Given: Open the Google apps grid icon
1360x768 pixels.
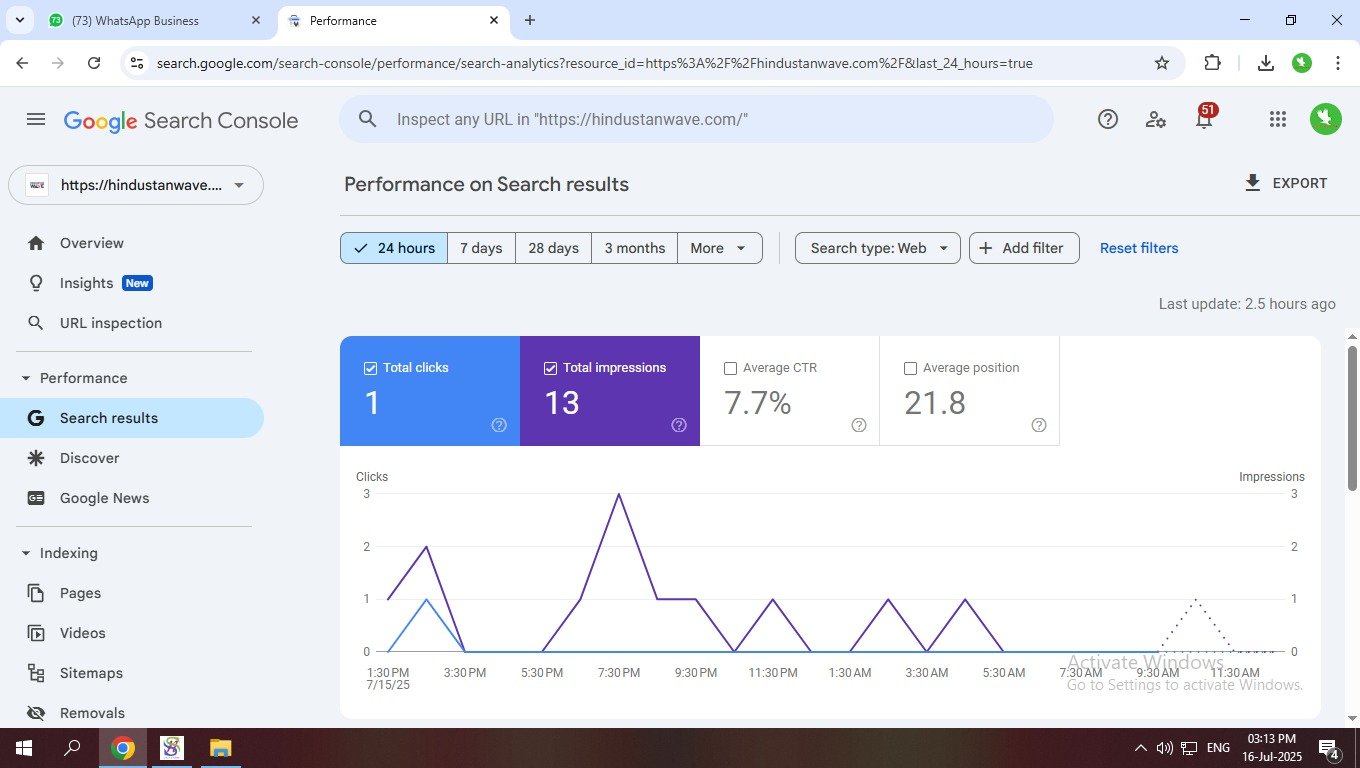Looking at the screenshot, I should tap(1277, 120).
